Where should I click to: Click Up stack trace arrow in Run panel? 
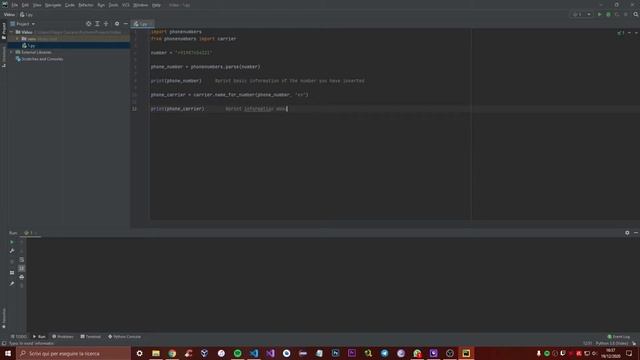pyautogui.click(x=22, y=242)
